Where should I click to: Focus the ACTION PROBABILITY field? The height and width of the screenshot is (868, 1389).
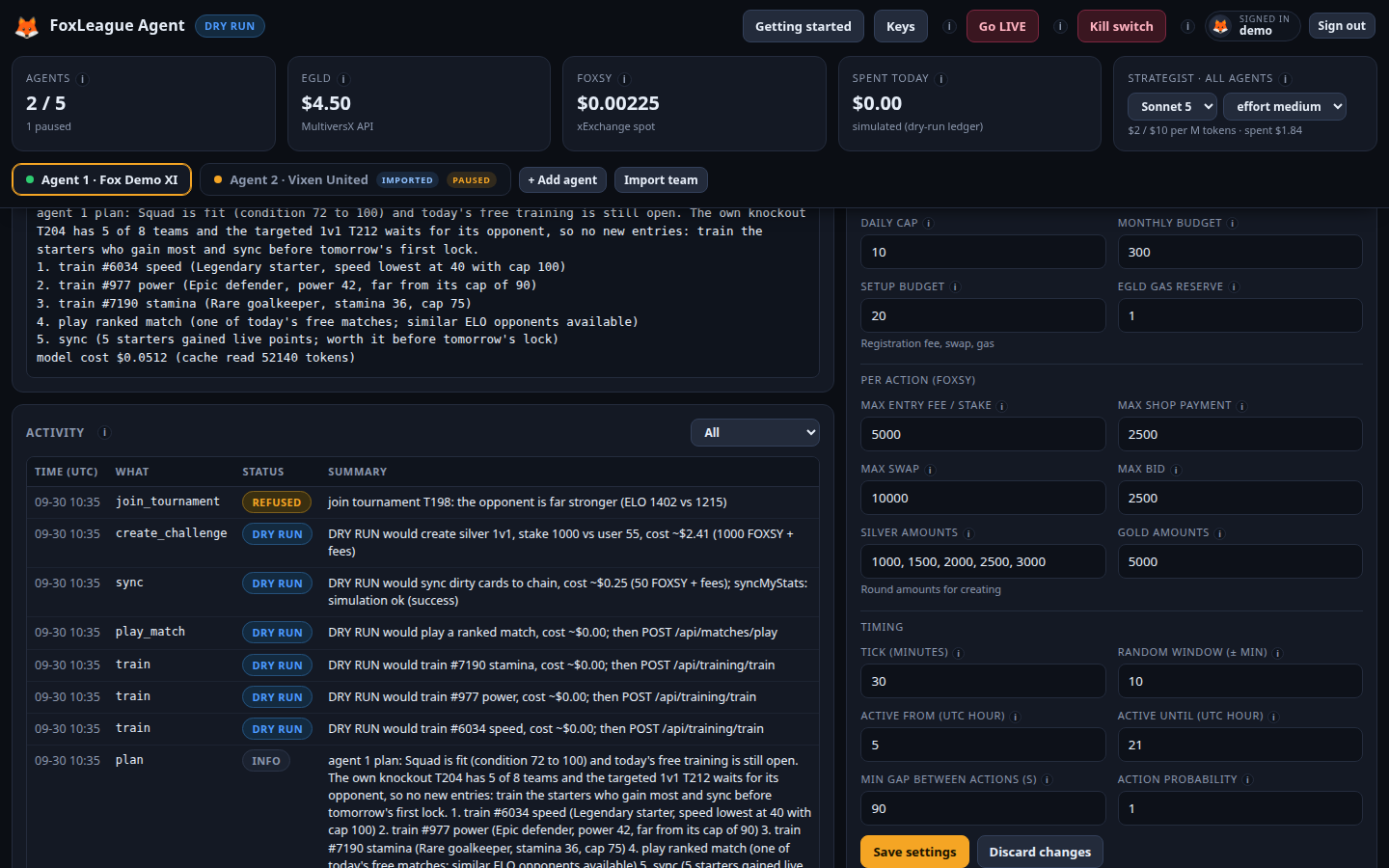(1239, 808)
